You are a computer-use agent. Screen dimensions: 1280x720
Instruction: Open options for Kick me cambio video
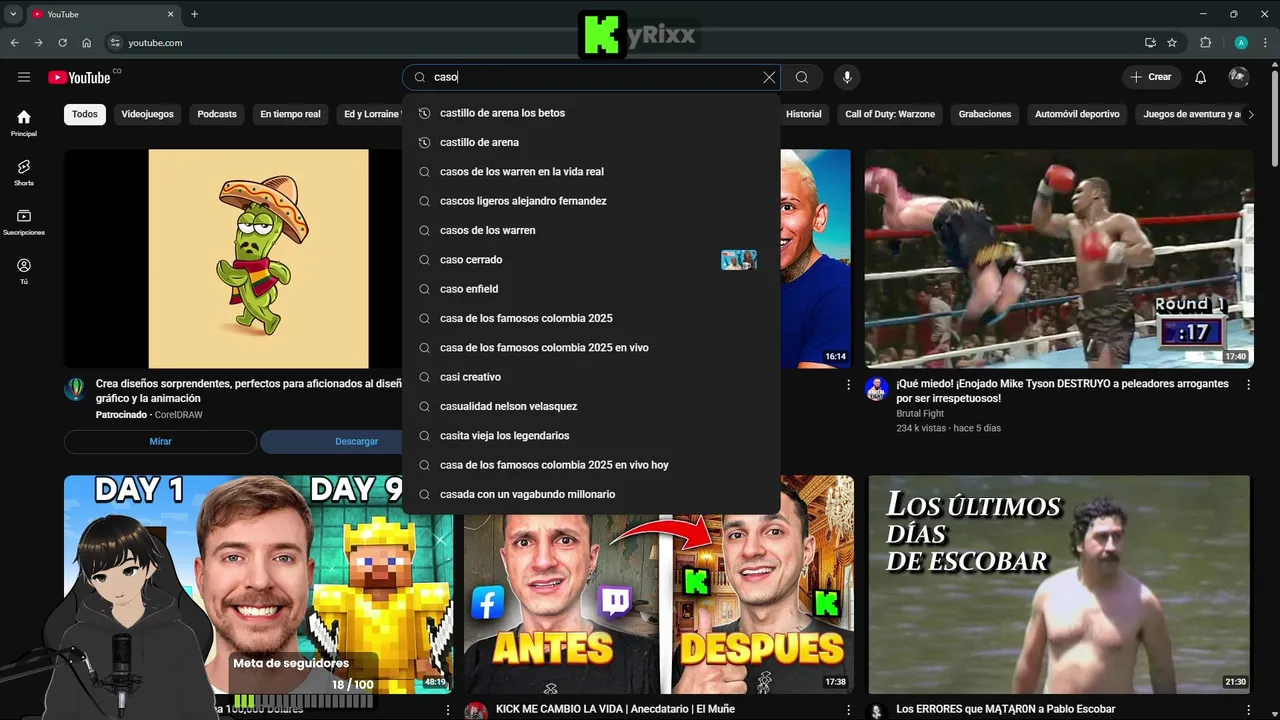tap(848, 709)
